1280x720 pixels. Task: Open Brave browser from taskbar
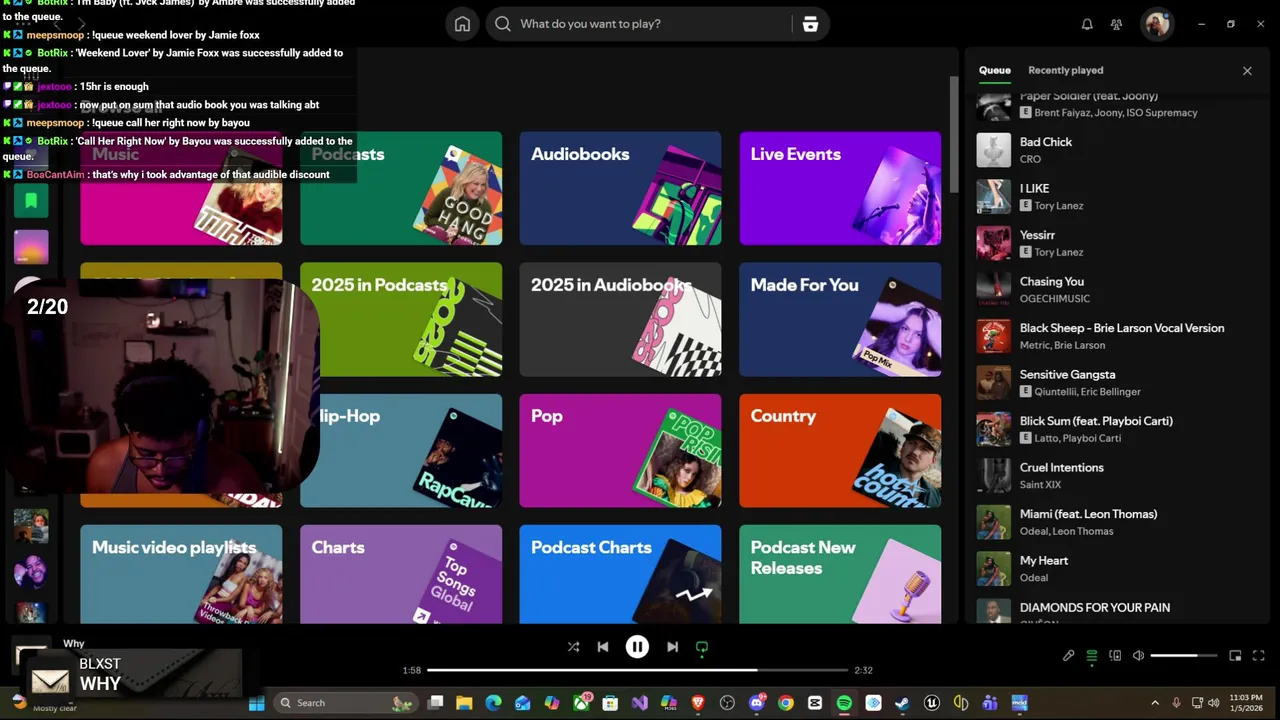click(x=698, y=703)
